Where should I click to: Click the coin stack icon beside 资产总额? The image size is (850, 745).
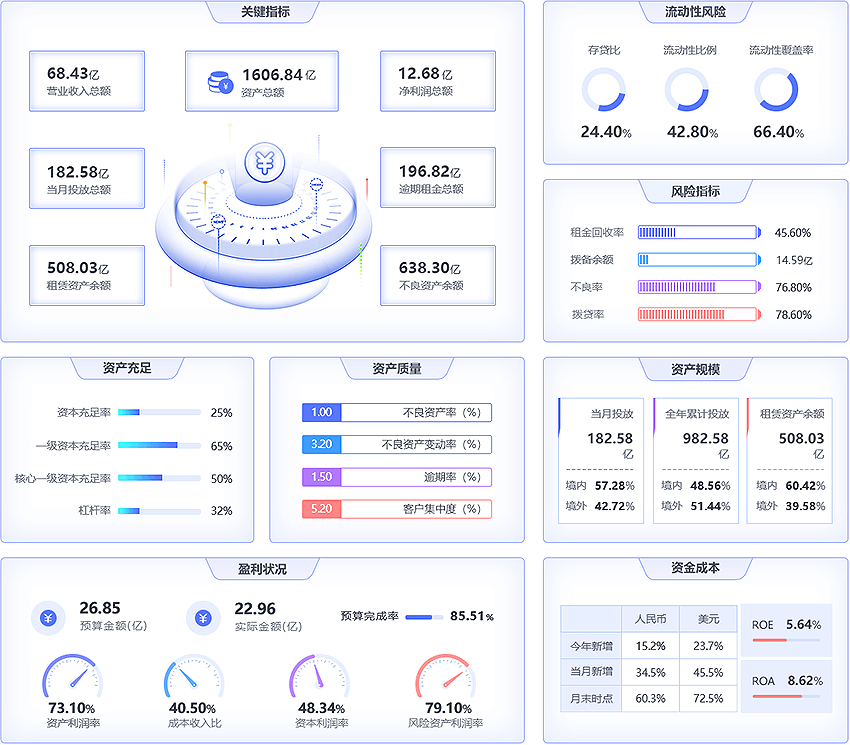coord(219,82)
